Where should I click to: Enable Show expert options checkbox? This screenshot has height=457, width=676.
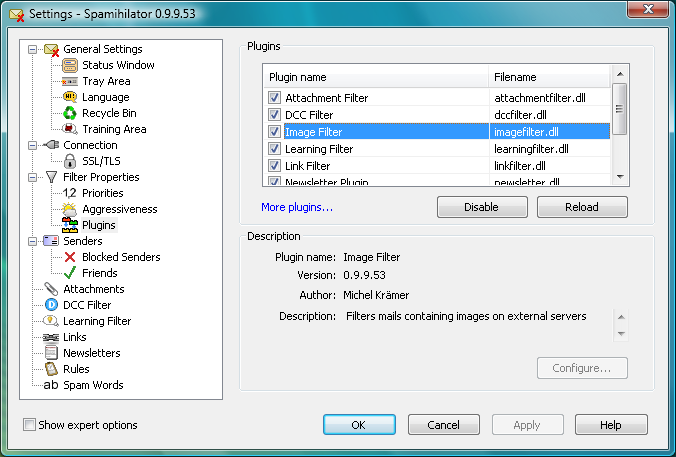(x=29, y=425)
